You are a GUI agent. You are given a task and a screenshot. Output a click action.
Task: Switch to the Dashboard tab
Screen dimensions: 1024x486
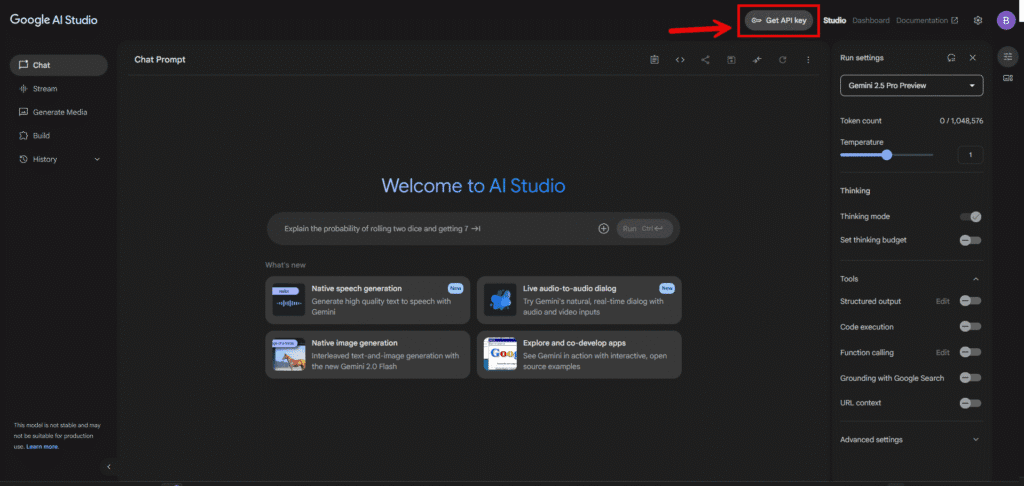[871, 20]
